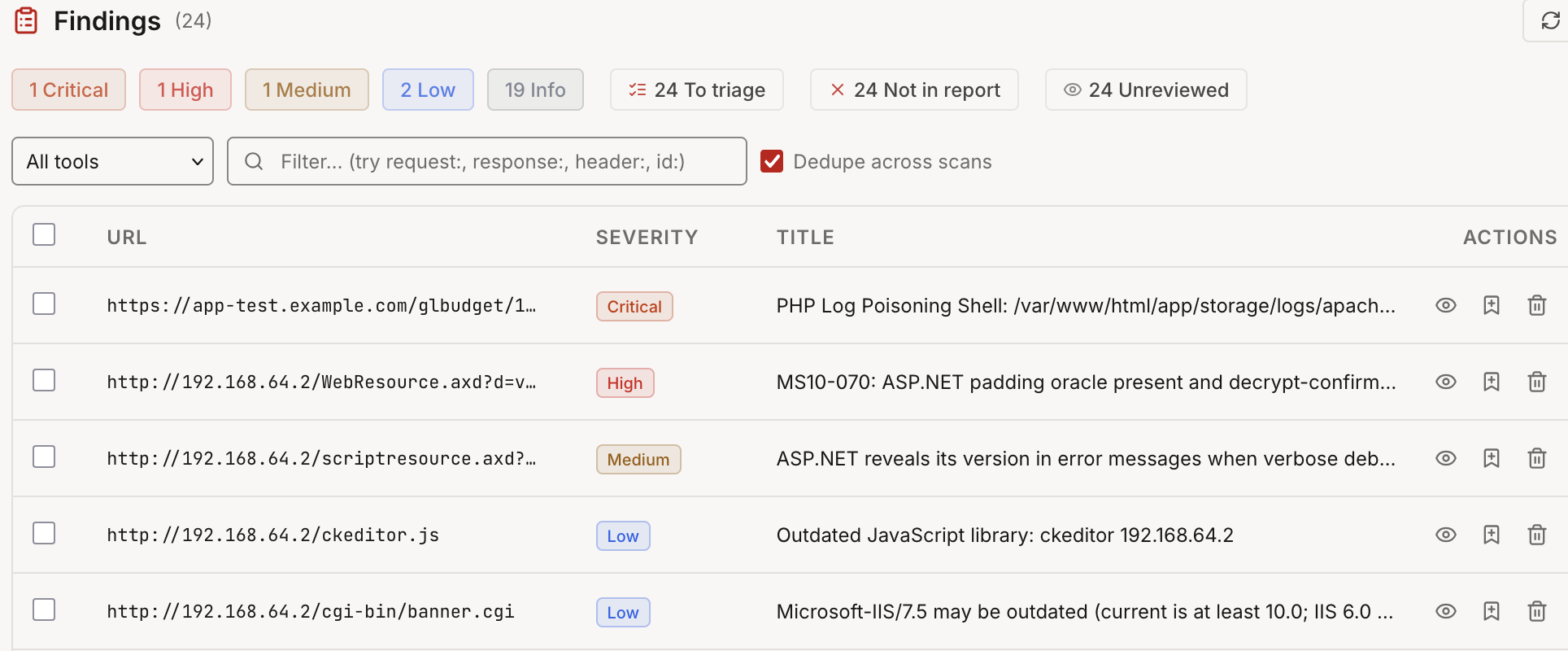
Task: Delete the Microsoft-IIS/7.5 outdated finding
Action: [1536, 611]
